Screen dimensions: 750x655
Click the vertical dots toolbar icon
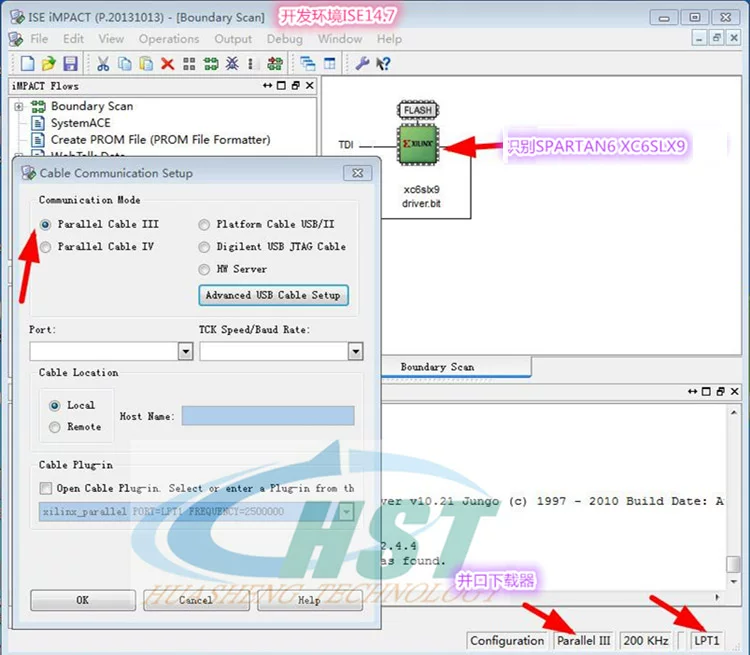pos(252,64)
